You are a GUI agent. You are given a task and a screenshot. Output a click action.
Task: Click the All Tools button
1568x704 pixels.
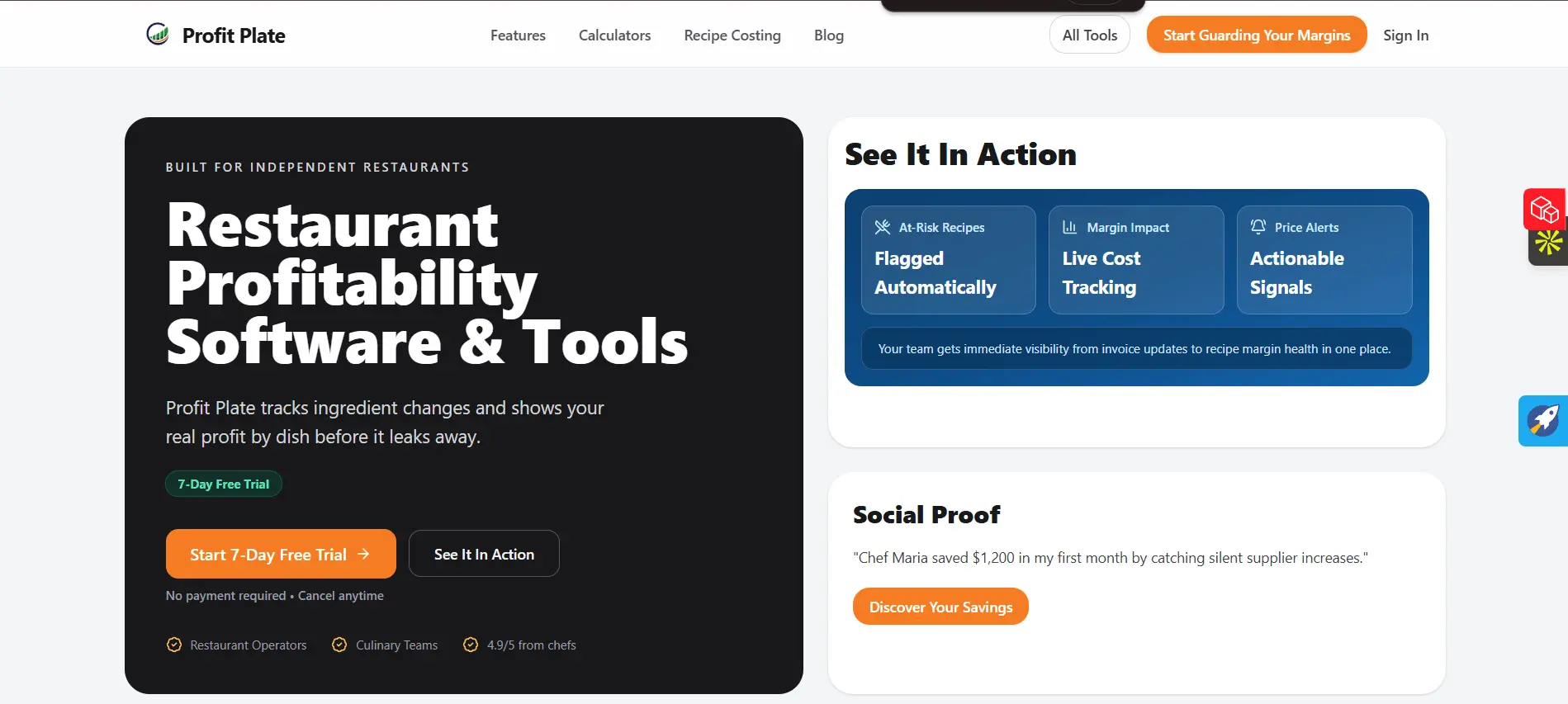coord(1090,35)
